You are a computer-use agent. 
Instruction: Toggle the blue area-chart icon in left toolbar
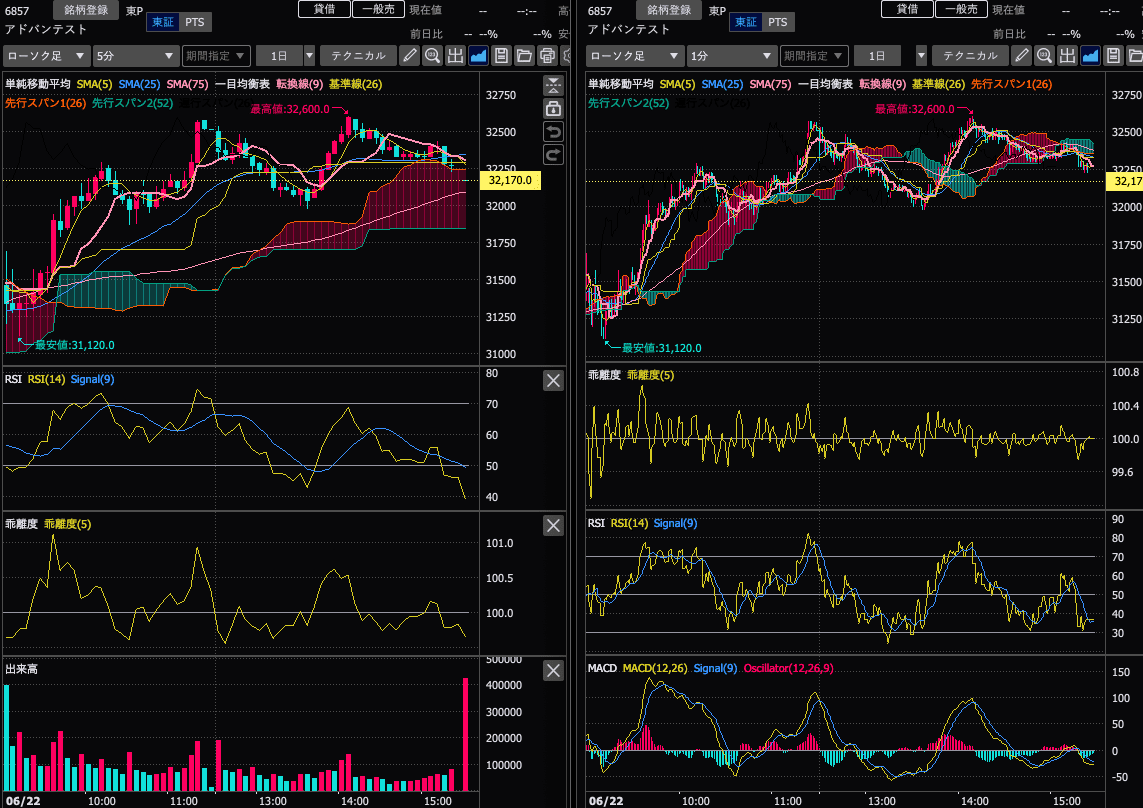pyautogui.click(x=478, y=55)
